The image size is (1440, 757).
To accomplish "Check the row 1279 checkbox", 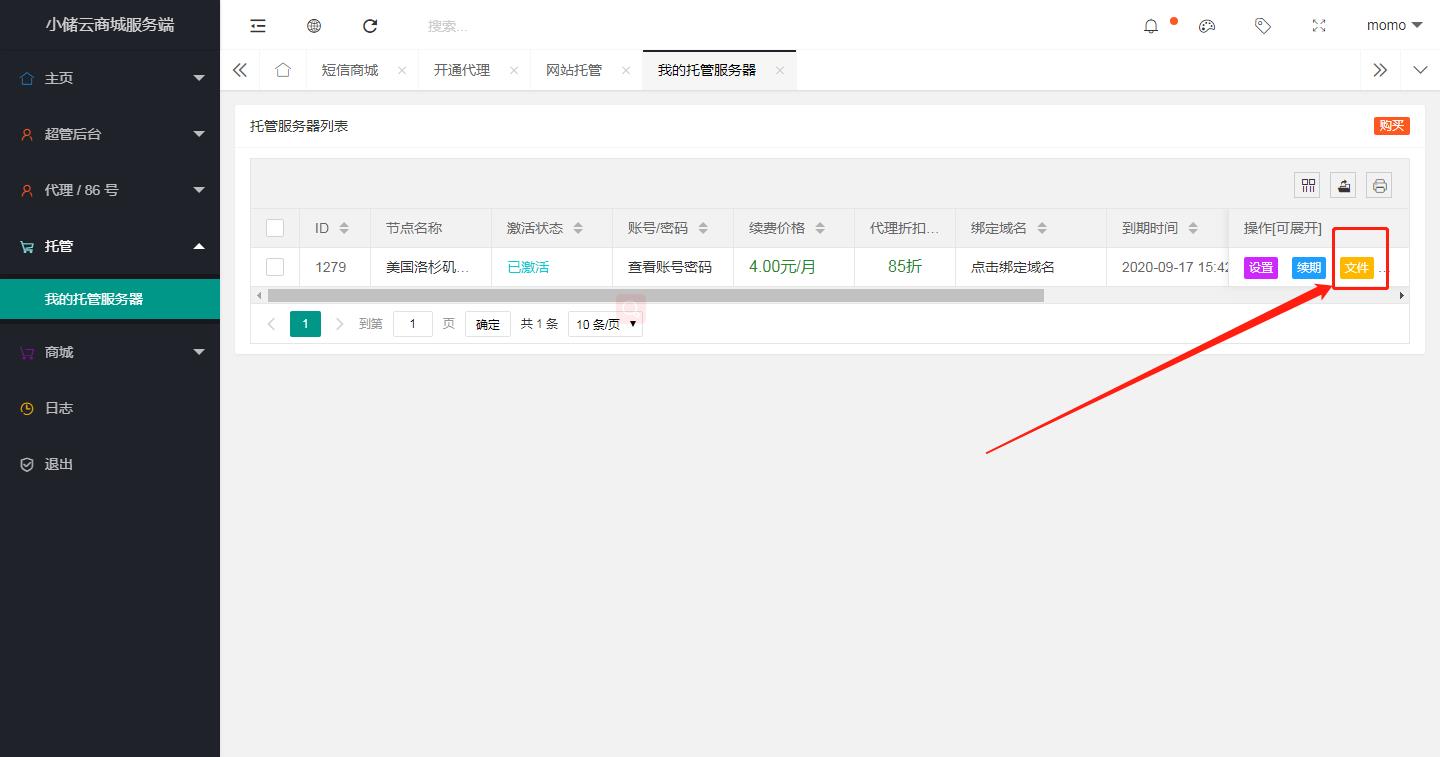I will pos(275,267).
